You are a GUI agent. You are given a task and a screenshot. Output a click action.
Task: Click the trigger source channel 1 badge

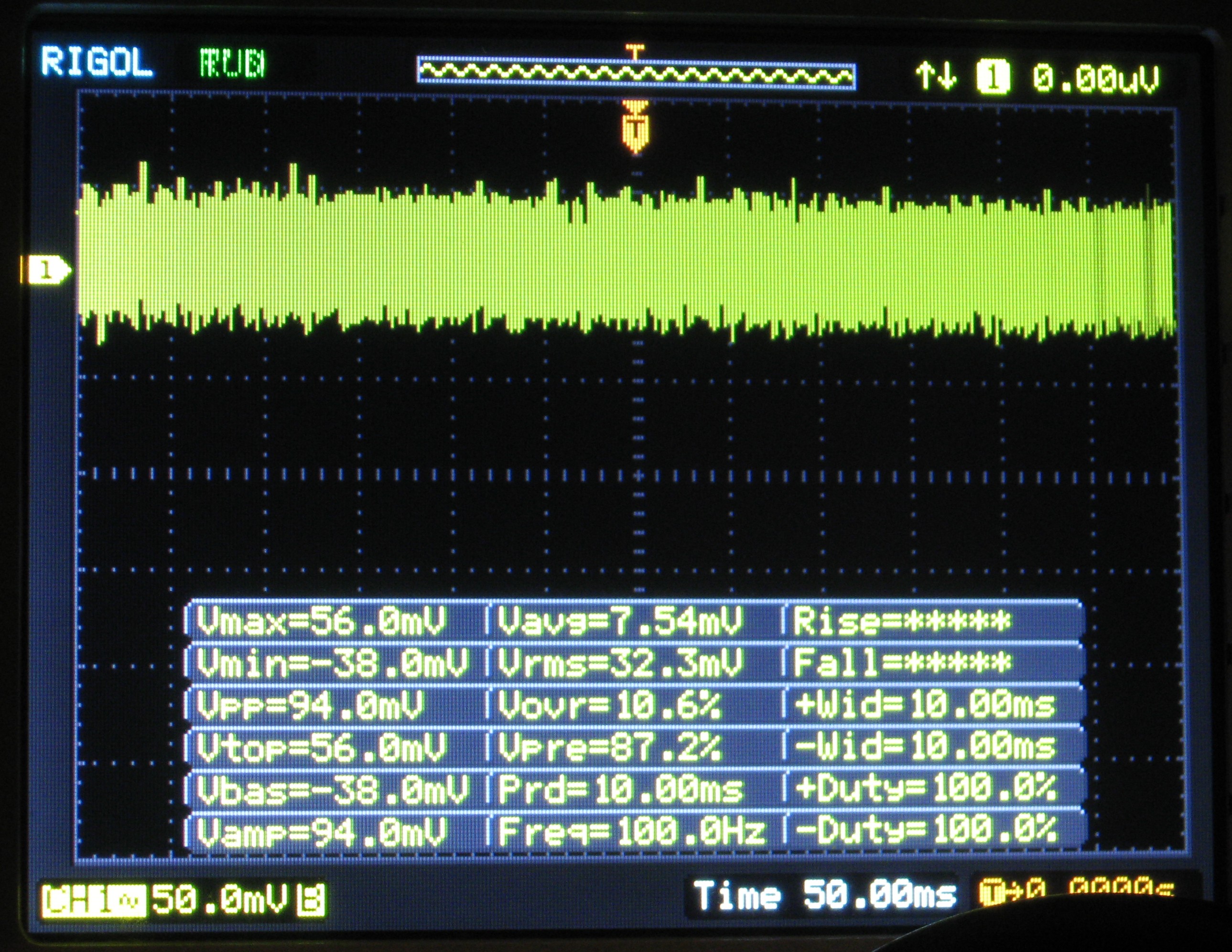994,77
